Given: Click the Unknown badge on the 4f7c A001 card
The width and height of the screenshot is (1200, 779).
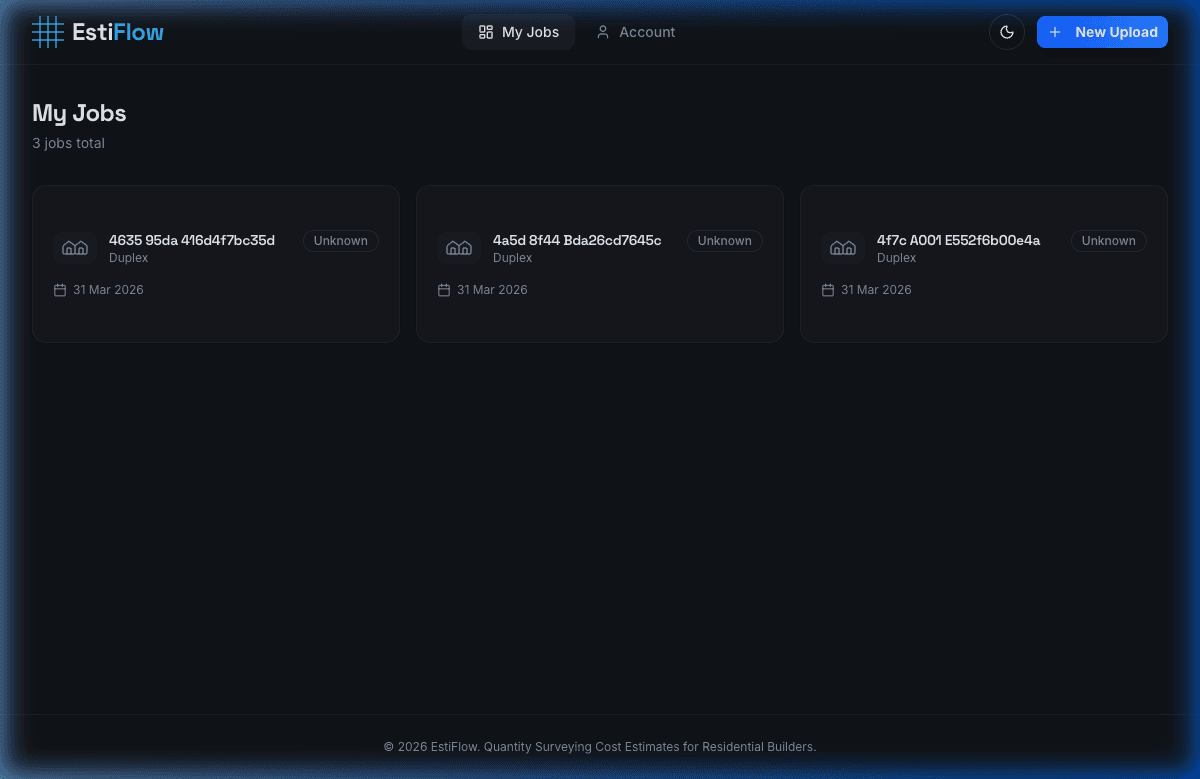Looking at the screenshot, I should (1108, 240).
